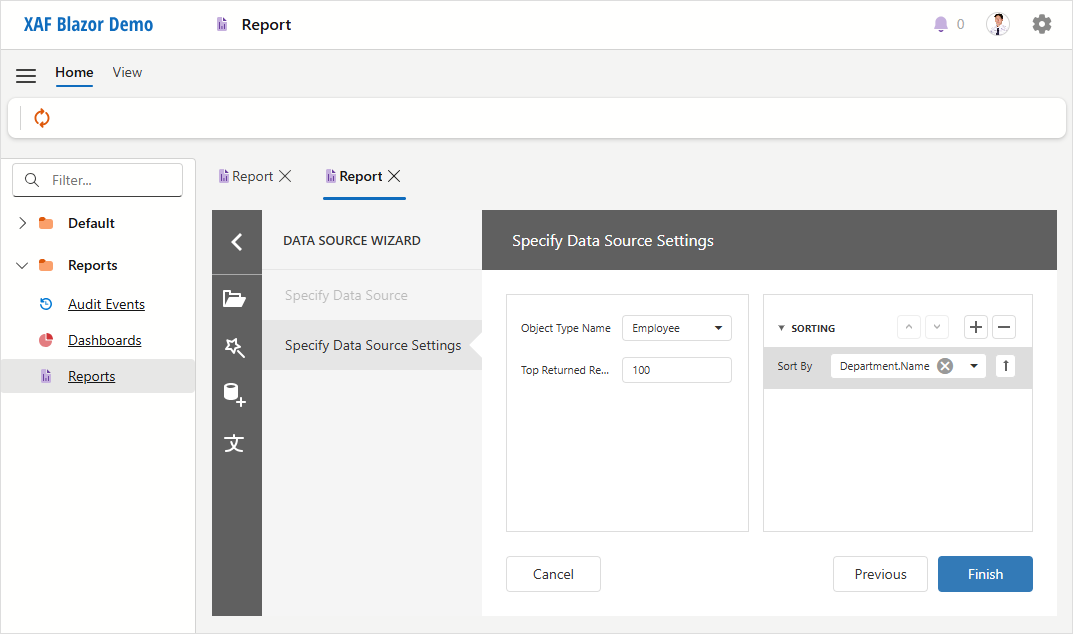
Task: Click the back arrow in the wizard sidebar
Action: coord(237,242)
